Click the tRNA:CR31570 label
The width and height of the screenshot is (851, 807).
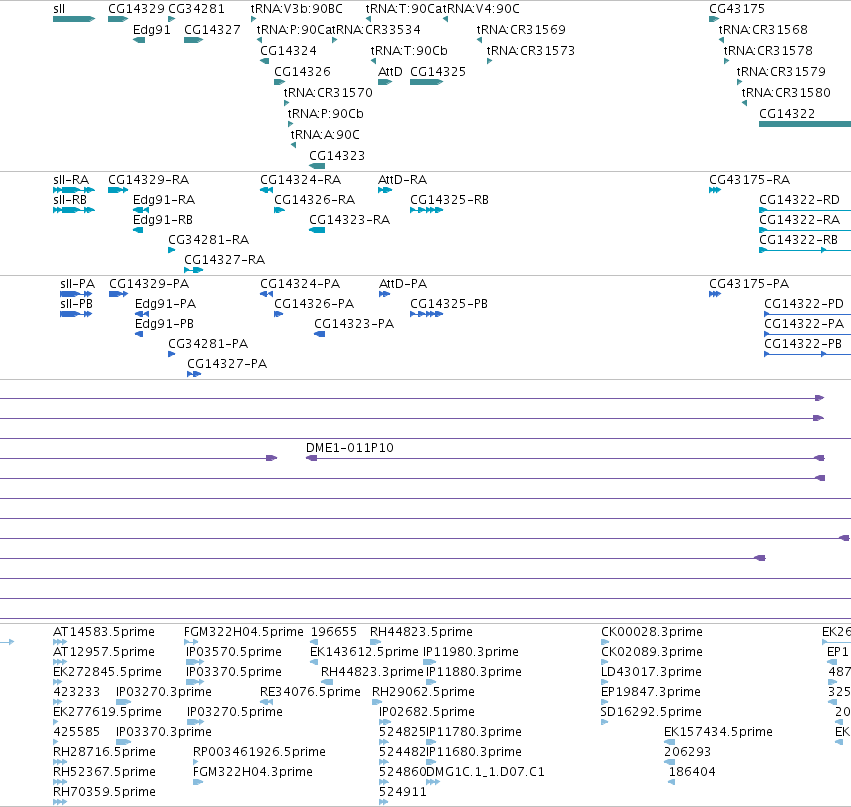[328, 93]
